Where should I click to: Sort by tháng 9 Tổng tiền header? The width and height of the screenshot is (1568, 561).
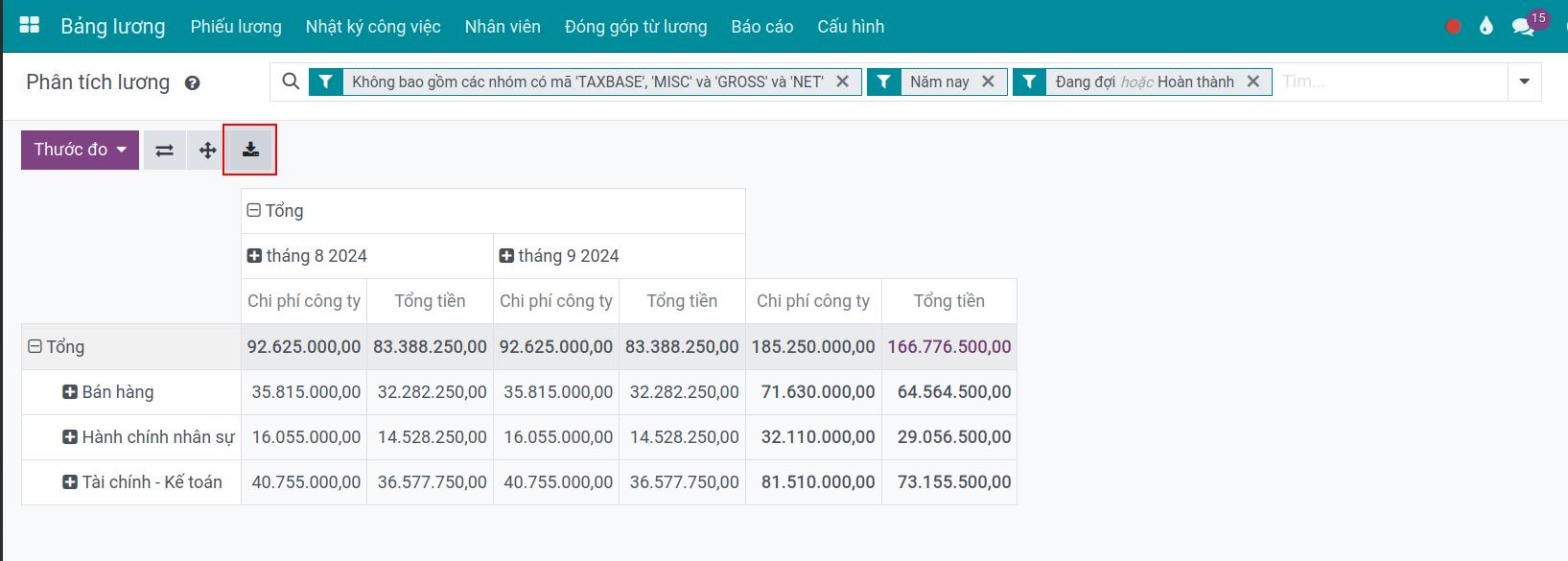[x=682, y=301]
